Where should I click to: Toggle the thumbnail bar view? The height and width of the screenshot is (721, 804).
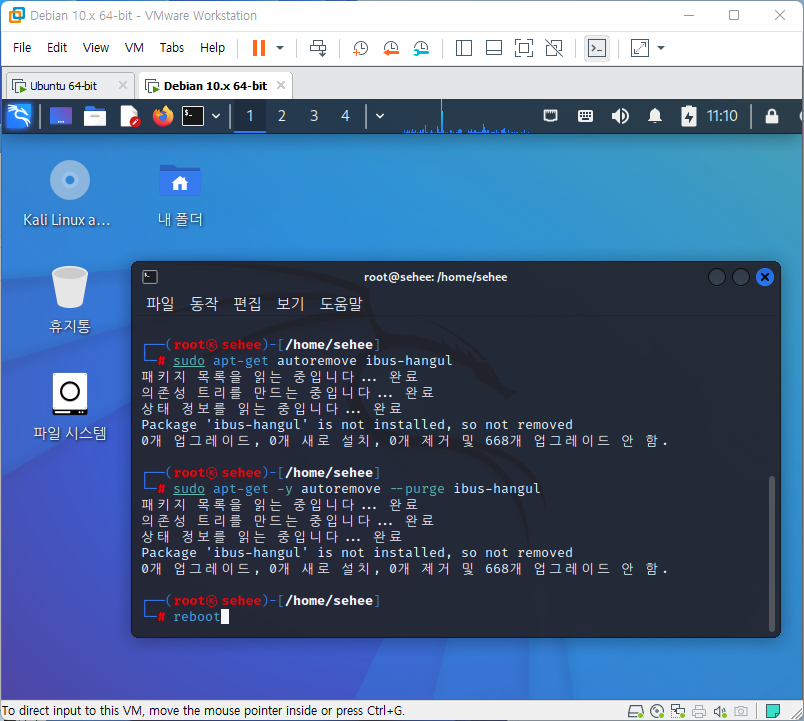(494, 48)
